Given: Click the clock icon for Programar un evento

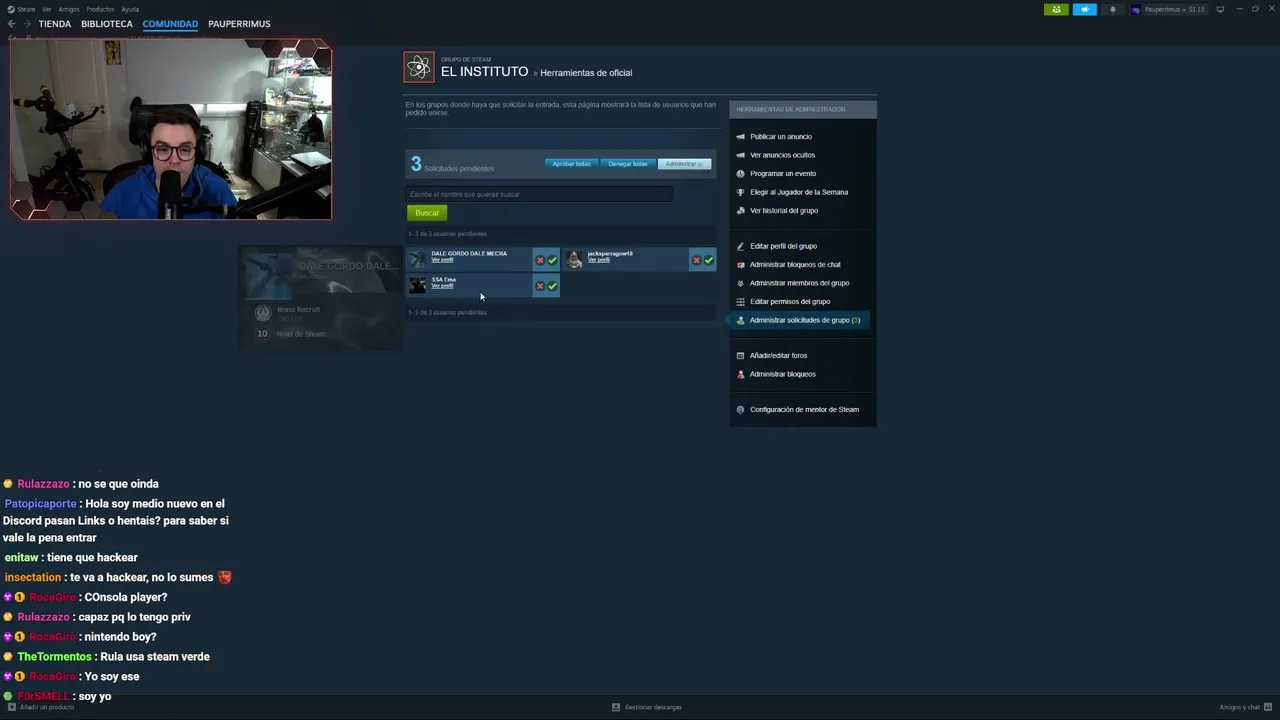Looking at the screenshot, I should click(x=740, y=174).
